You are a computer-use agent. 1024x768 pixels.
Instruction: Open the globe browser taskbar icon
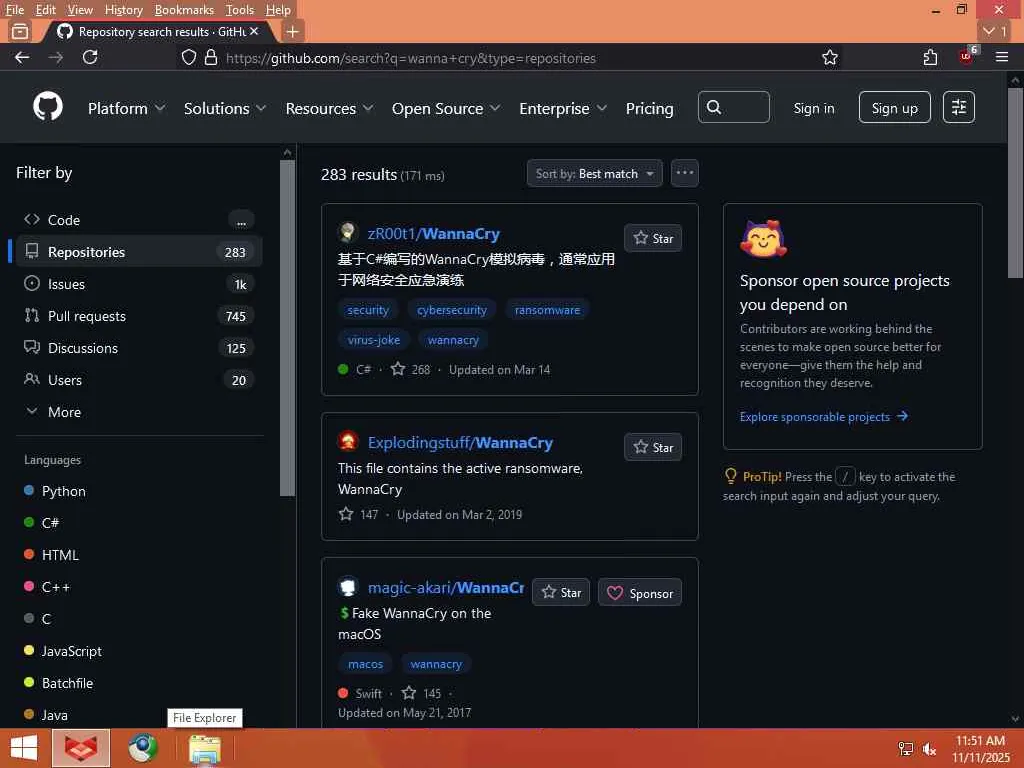(142, 748)
